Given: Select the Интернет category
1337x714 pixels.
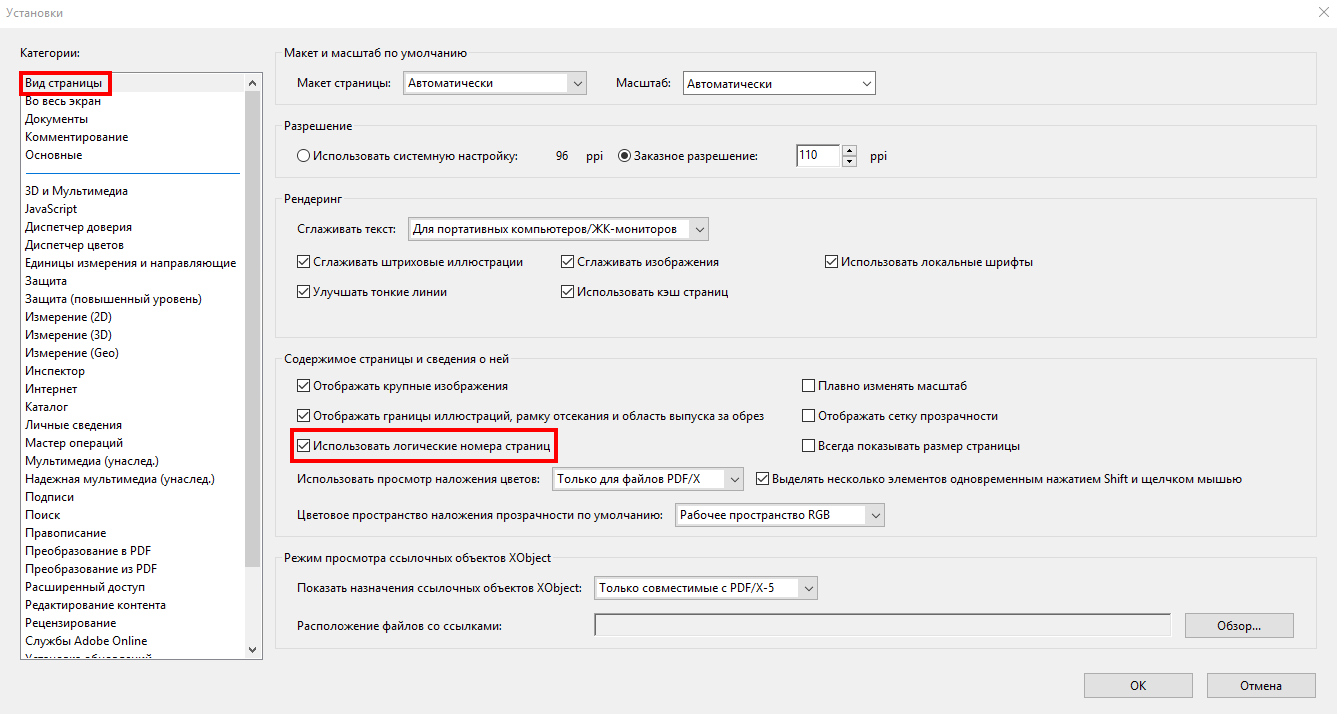Looking at the screenshot, I should point(51,389).
